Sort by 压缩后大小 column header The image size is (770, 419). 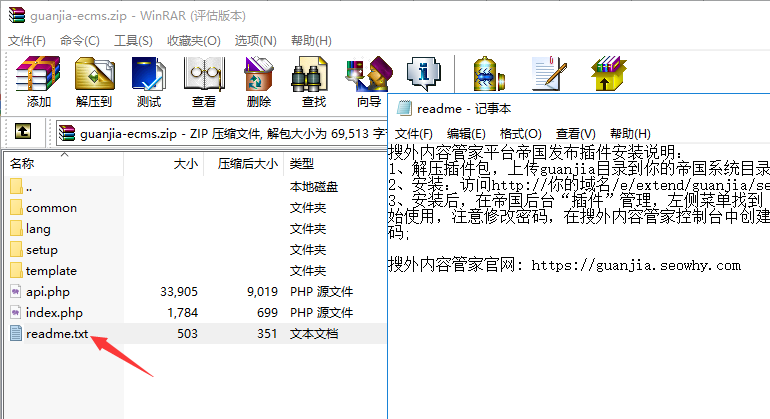click(247, 163)
